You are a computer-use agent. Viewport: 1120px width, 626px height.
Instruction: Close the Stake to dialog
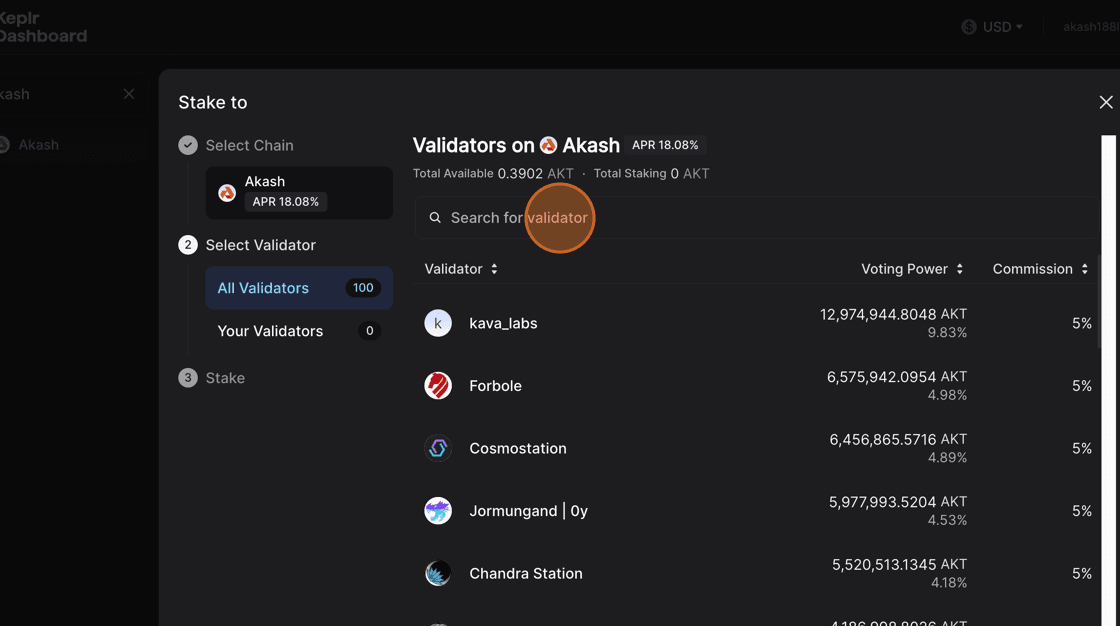point(1105,102)
